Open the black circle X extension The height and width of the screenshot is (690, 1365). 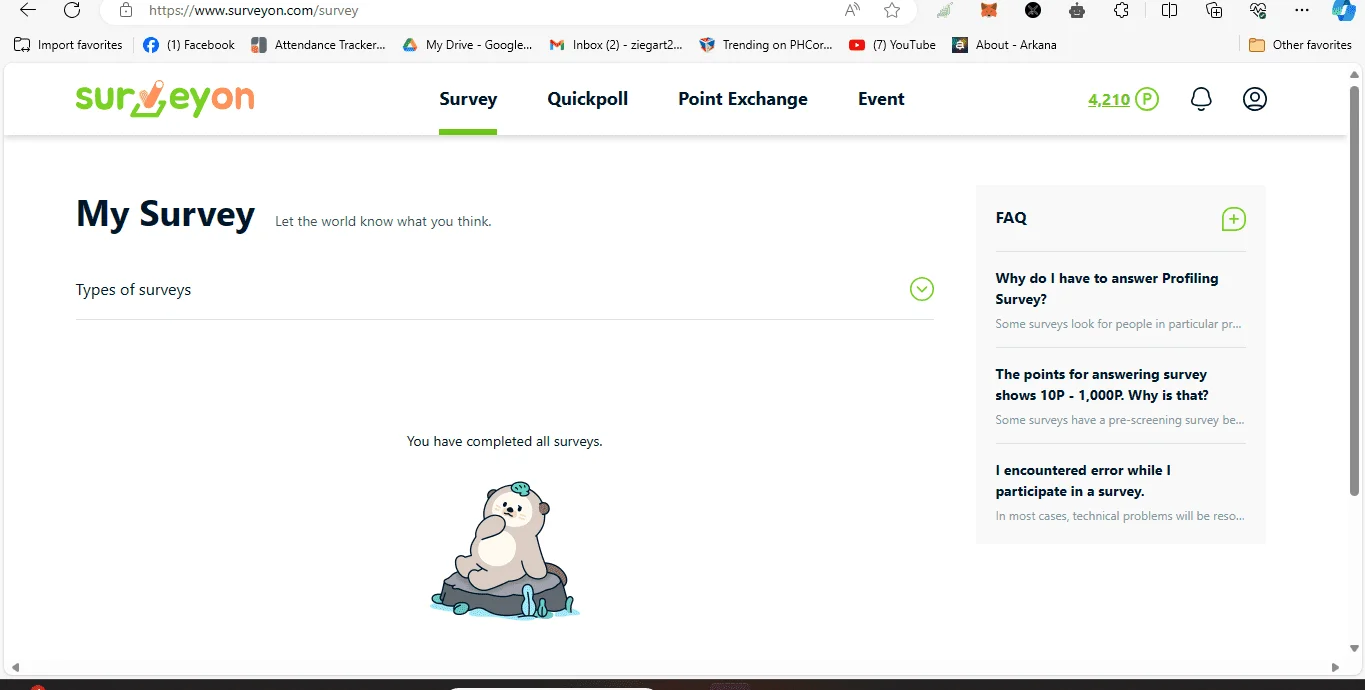1033,10
